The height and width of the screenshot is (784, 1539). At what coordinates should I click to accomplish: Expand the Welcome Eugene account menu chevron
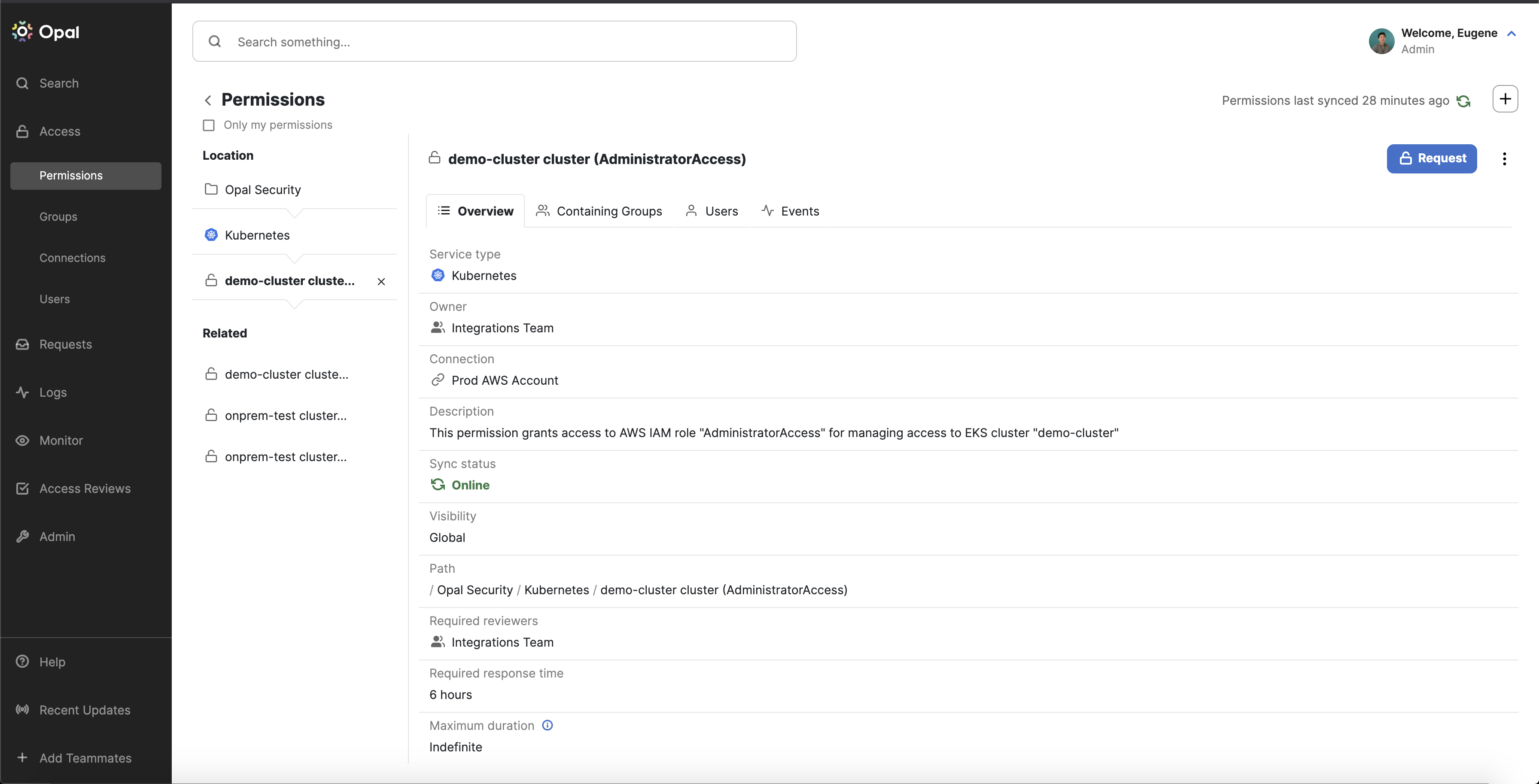tap(1511, 33)
